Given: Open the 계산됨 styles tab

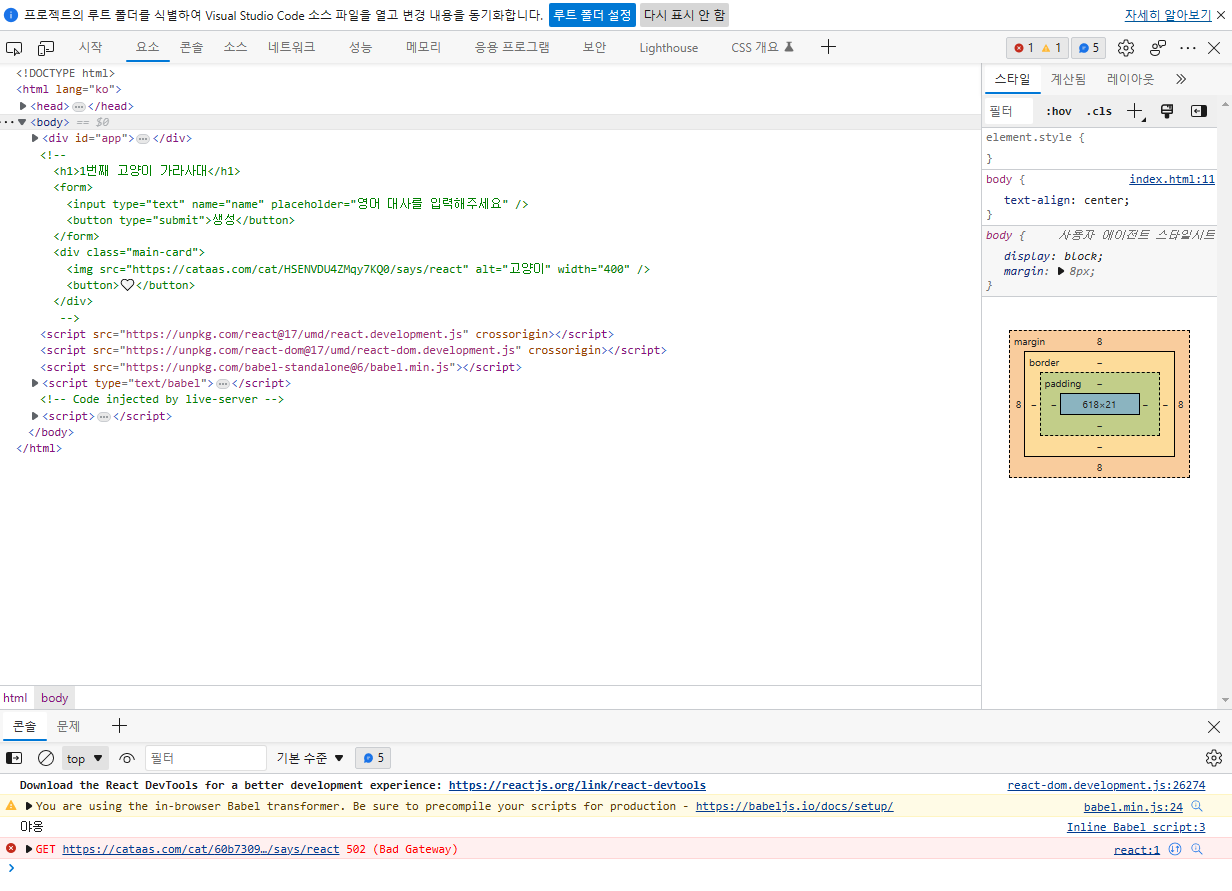Looking at the screenshot, I should point(1068,79).
